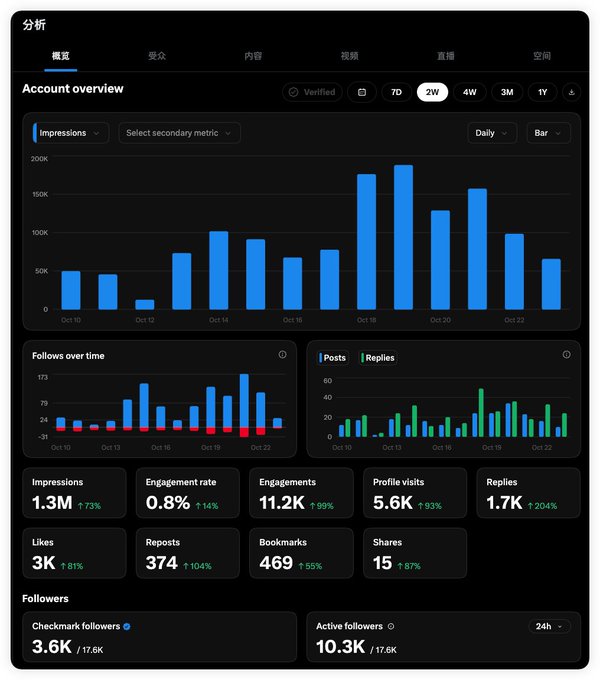Viewport: 600px width, 680px height.
Task: Open the Reposts 374 stat card
Action: [188, 553]
